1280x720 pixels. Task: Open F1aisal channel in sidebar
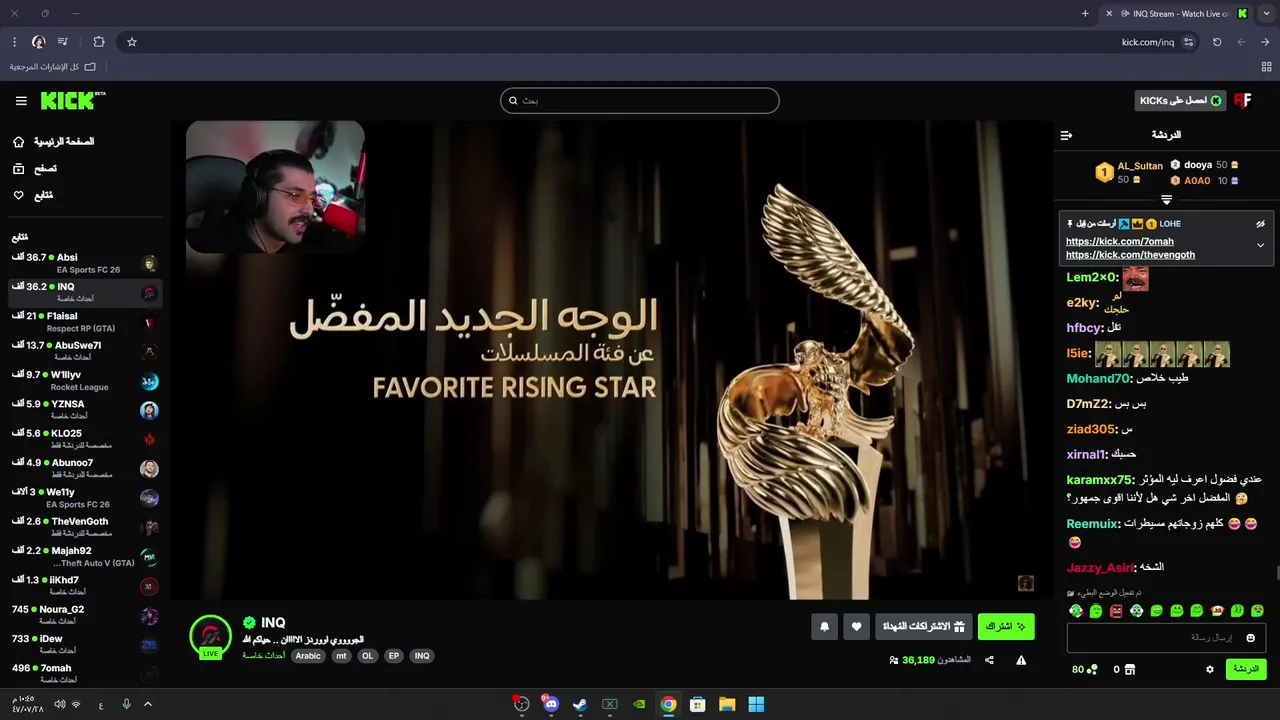click(85, 322)
